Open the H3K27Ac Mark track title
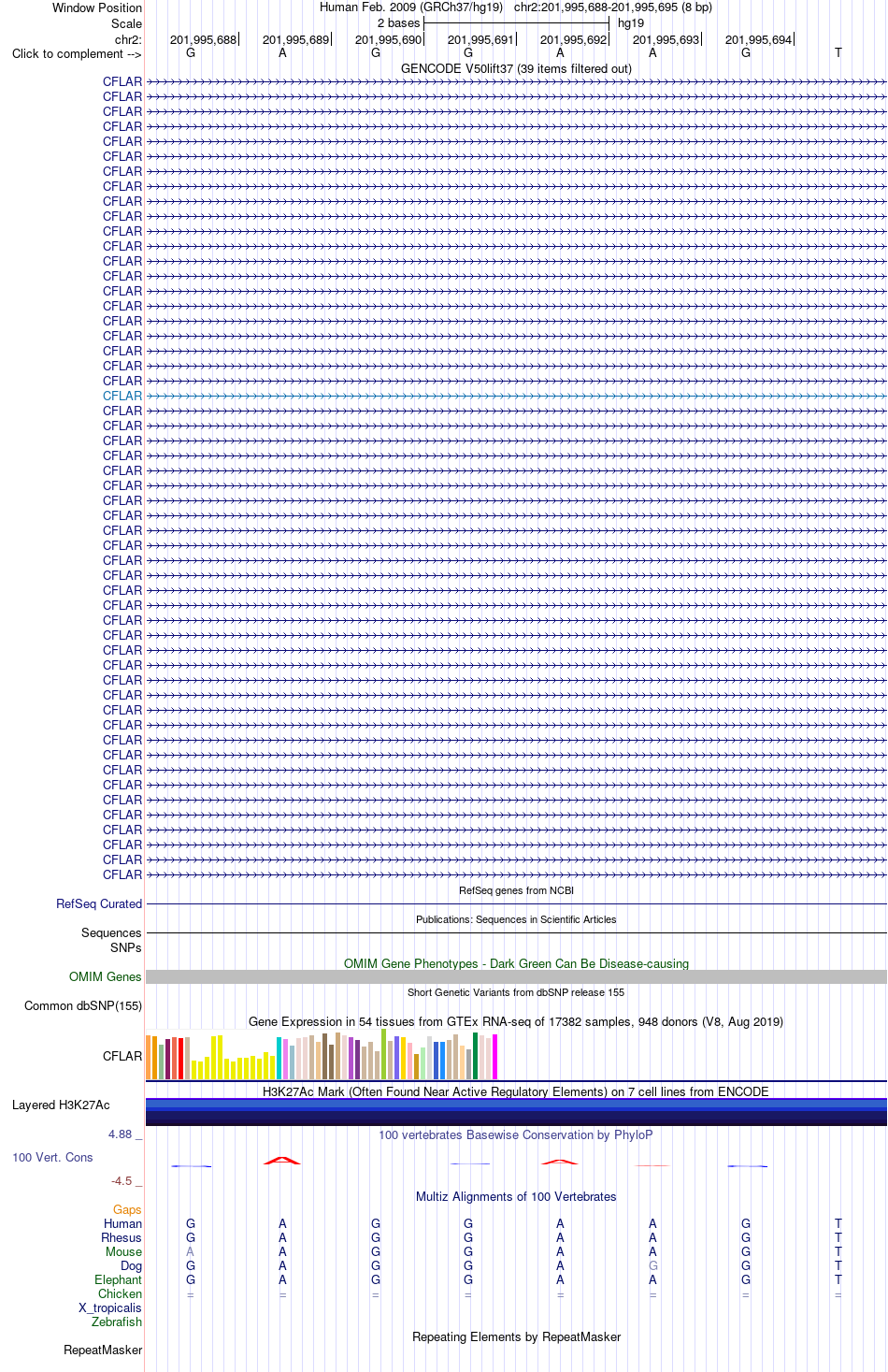Screen dimensions: 888x1372 click(x=516, y=1091)
